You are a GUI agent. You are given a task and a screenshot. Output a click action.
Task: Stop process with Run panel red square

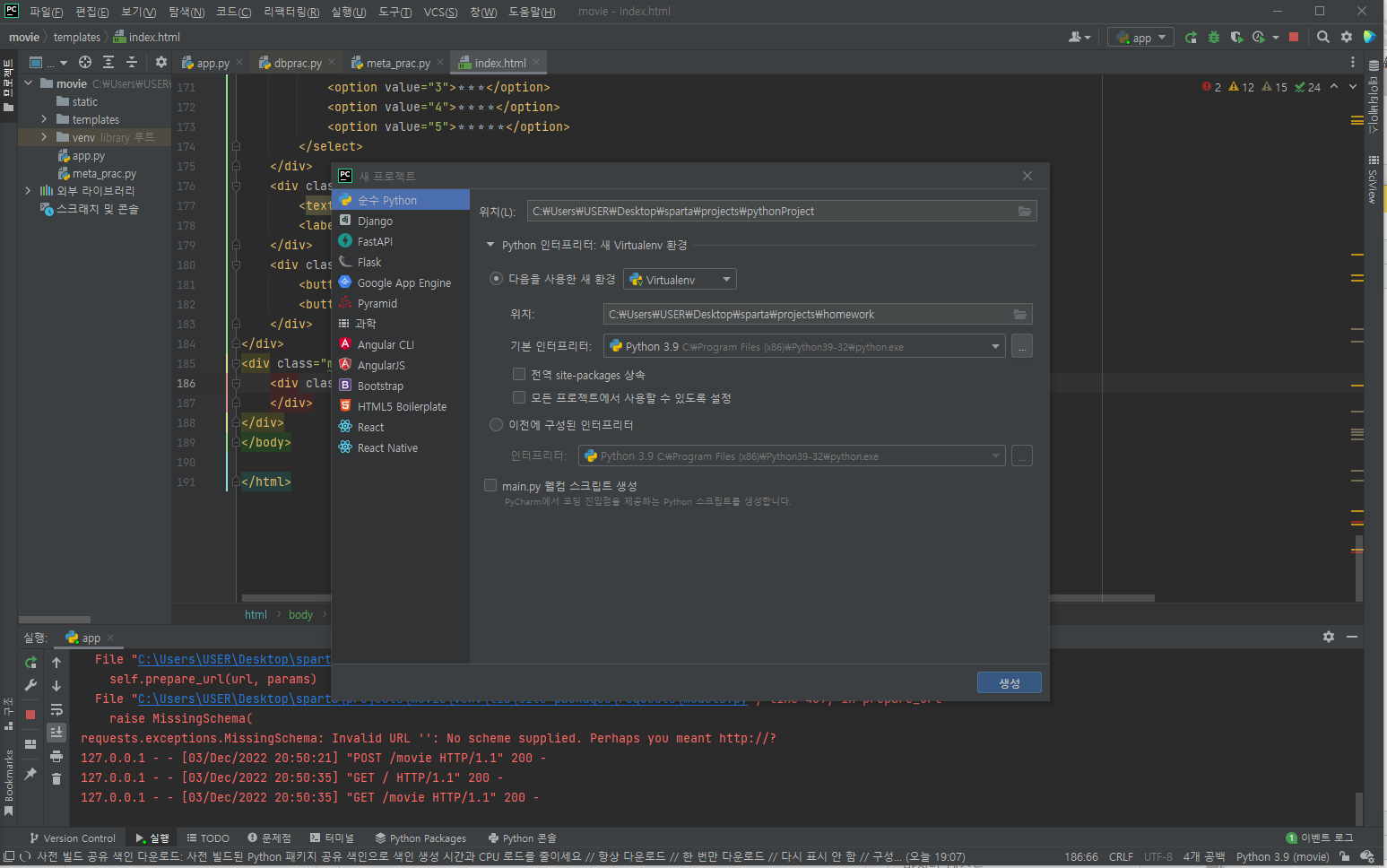coord(30,715)
